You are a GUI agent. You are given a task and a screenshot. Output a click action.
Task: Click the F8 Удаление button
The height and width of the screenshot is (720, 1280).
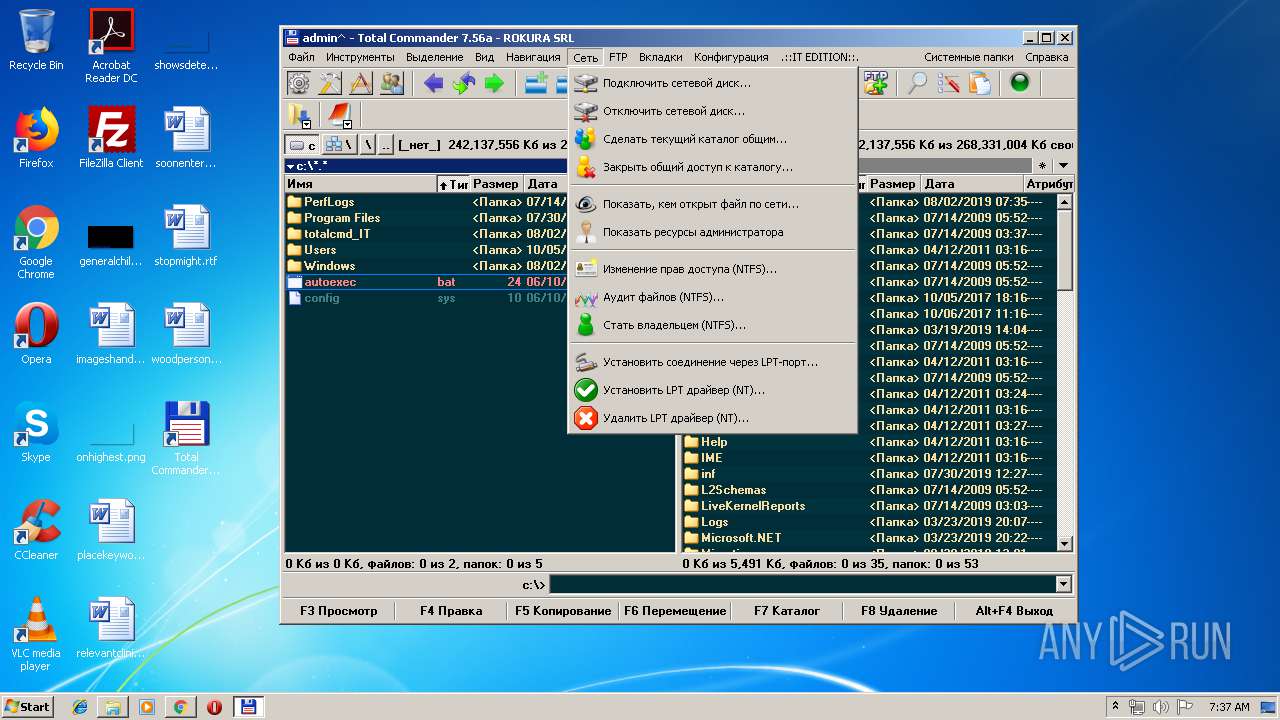tap(899, 610)
